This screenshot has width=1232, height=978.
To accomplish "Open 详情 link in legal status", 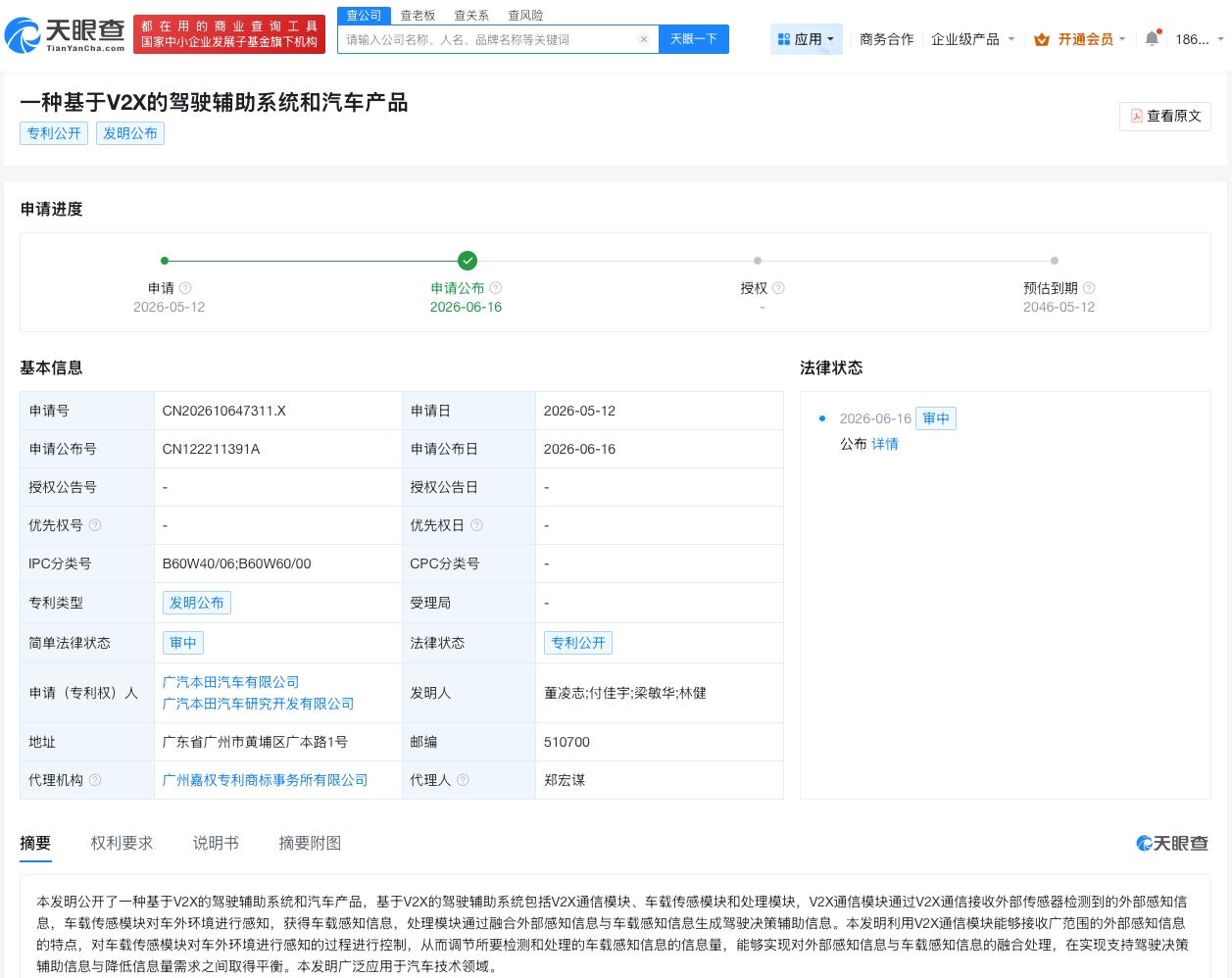I will click(x=885, y=444).
